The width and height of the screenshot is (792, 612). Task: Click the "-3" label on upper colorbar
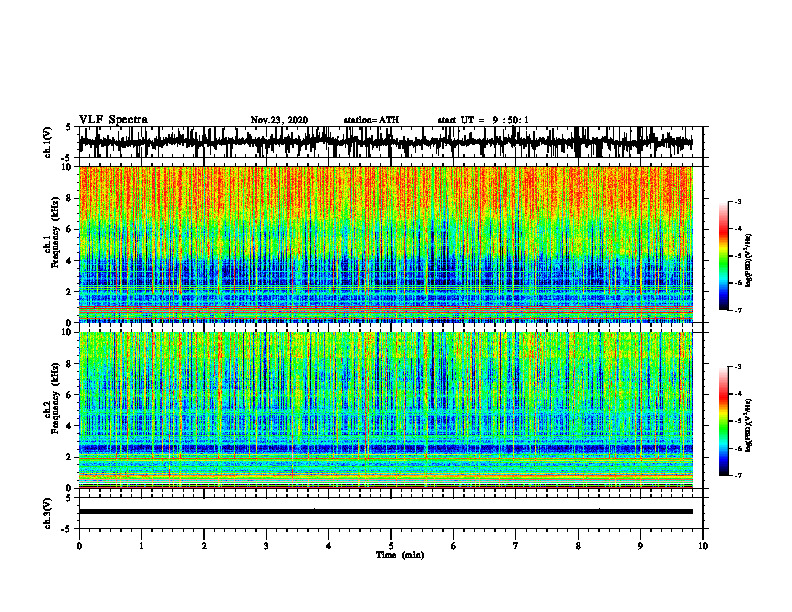[738, 201]
